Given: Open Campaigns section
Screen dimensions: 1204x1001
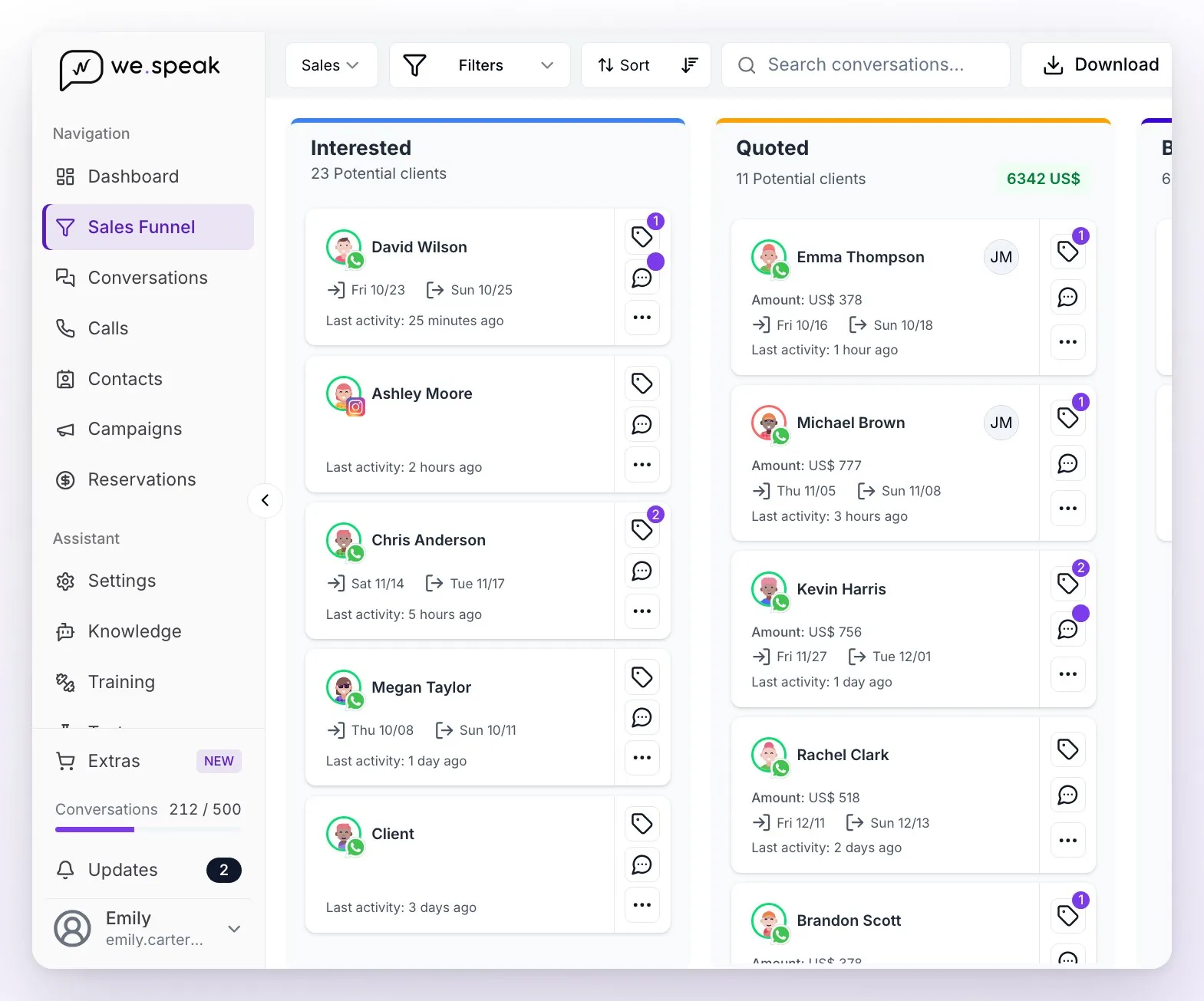Looking at the screenshot, I should pos(149,429).
